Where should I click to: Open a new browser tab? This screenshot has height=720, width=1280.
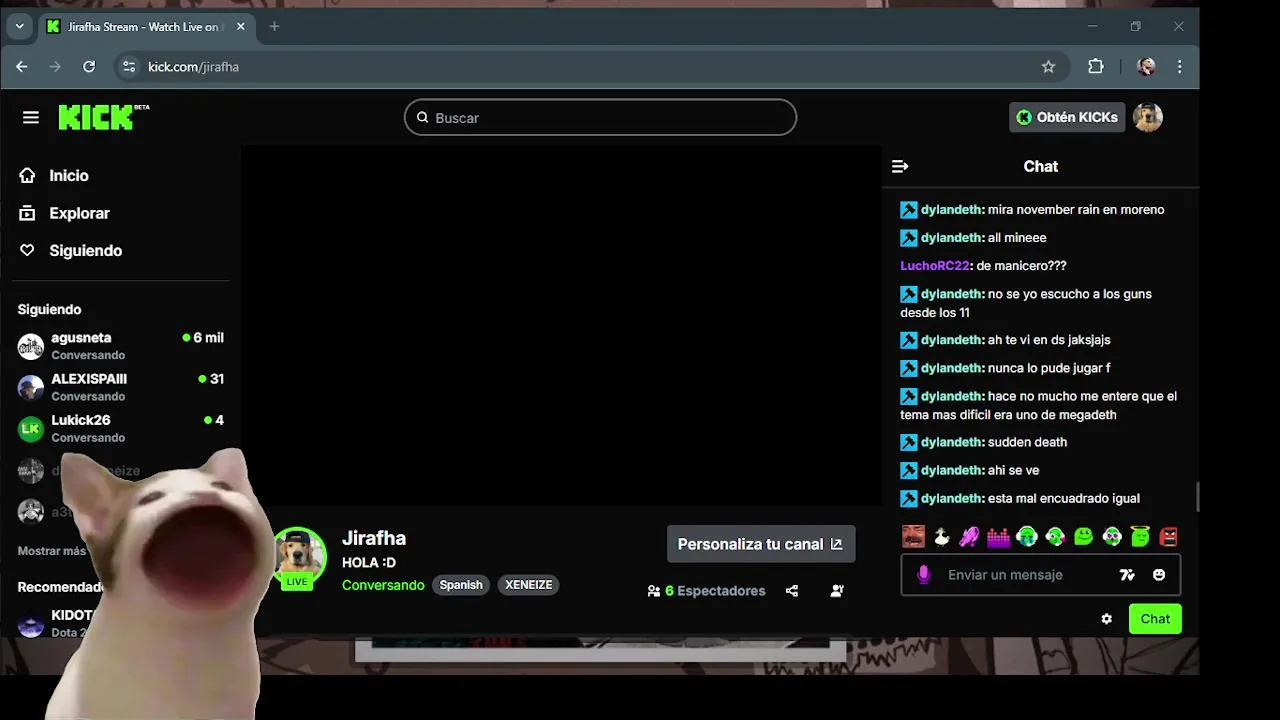click(x=274, y=27)
